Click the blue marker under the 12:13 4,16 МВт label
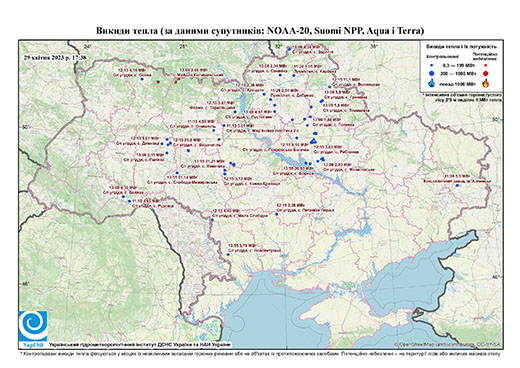 (142, 79)
